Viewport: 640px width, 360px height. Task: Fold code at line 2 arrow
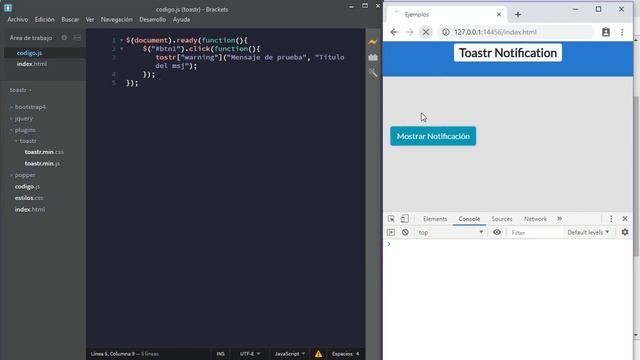121,49
